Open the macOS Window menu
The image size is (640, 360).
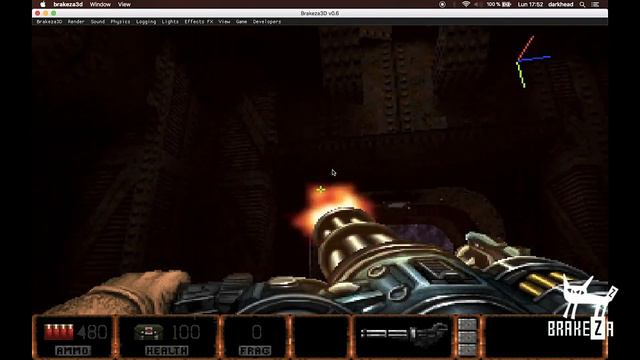click(100, 4)
